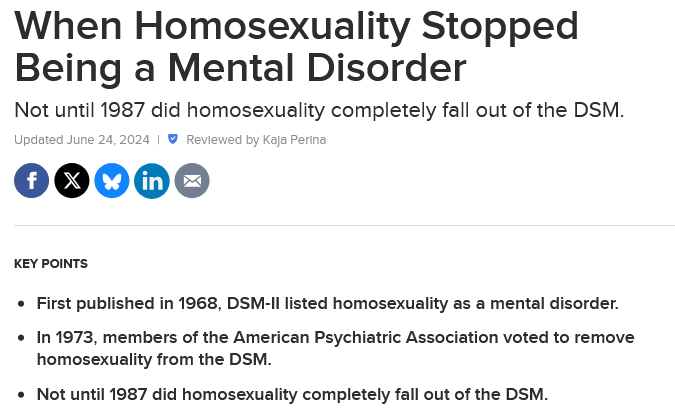Share the article on Facebook
The width and height of the screenshot is (675, 420).
(31, 180)
